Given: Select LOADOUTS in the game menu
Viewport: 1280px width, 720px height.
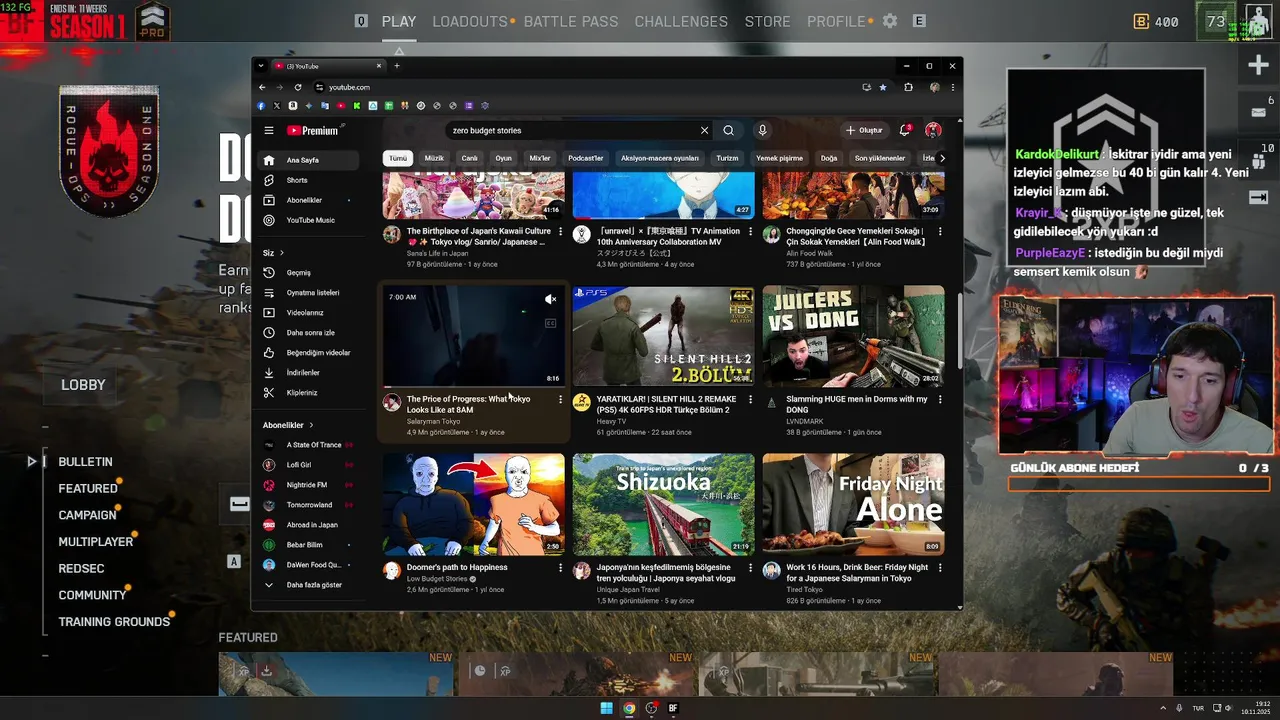Looking at the screenshot, I should 470,21.
